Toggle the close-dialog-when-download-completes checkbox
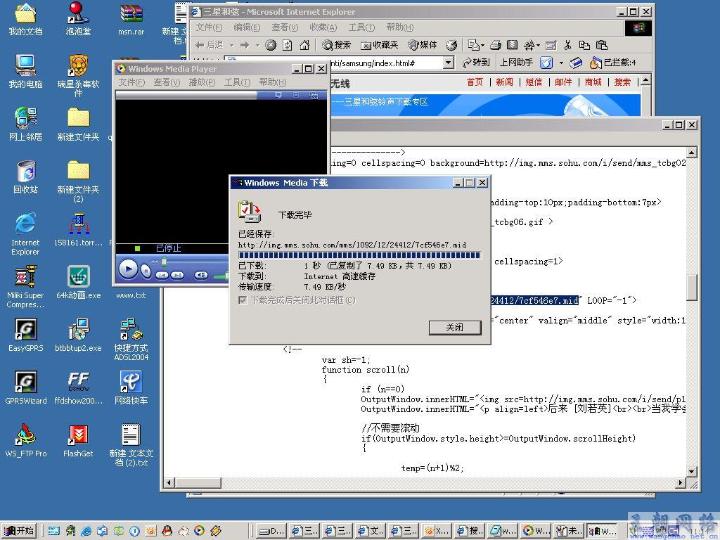Viewport: 720px width, 540px height. pos(243,300)
